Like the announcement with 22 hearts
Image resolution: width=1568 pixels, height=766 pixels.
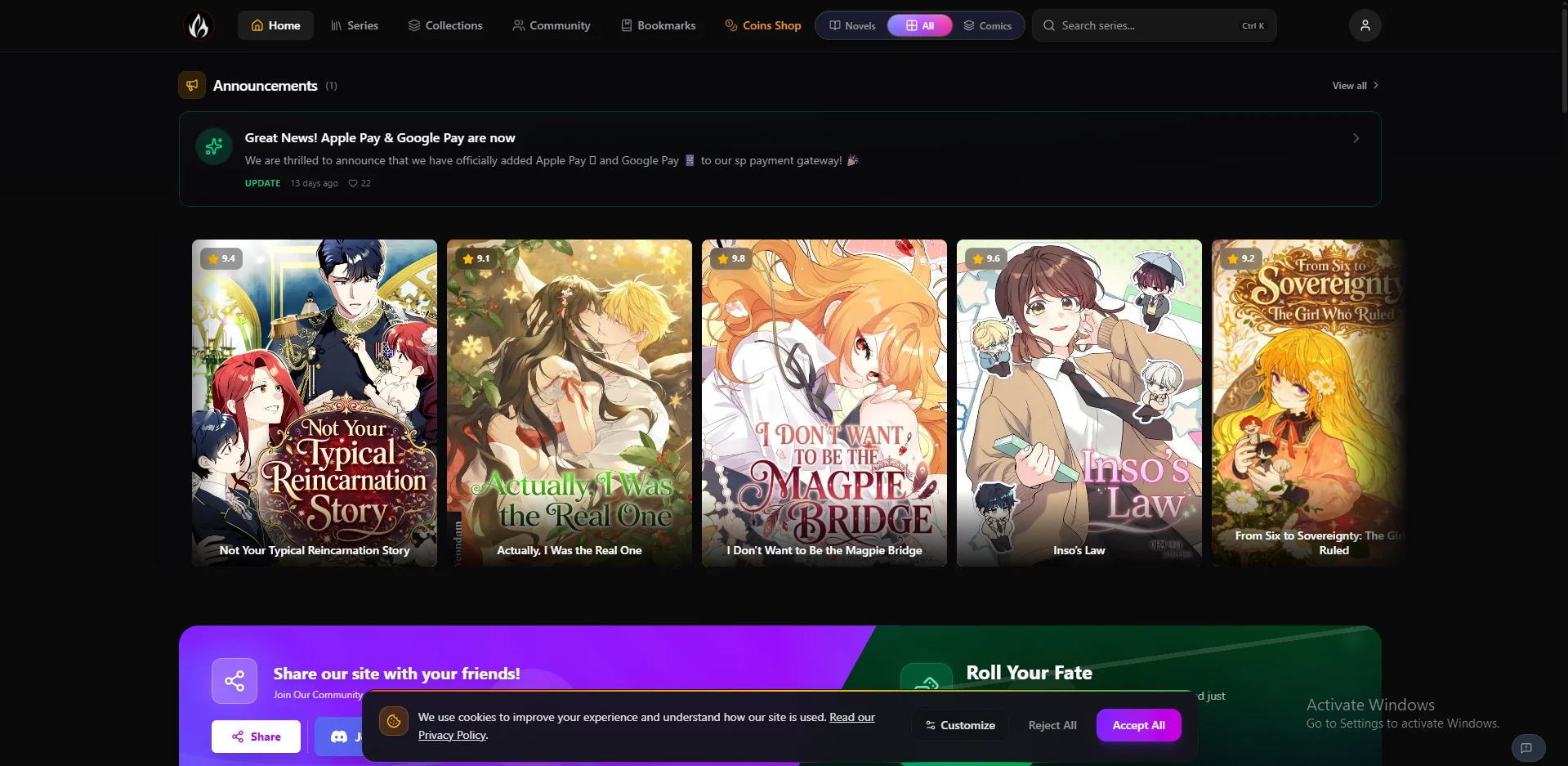point(360,183)
